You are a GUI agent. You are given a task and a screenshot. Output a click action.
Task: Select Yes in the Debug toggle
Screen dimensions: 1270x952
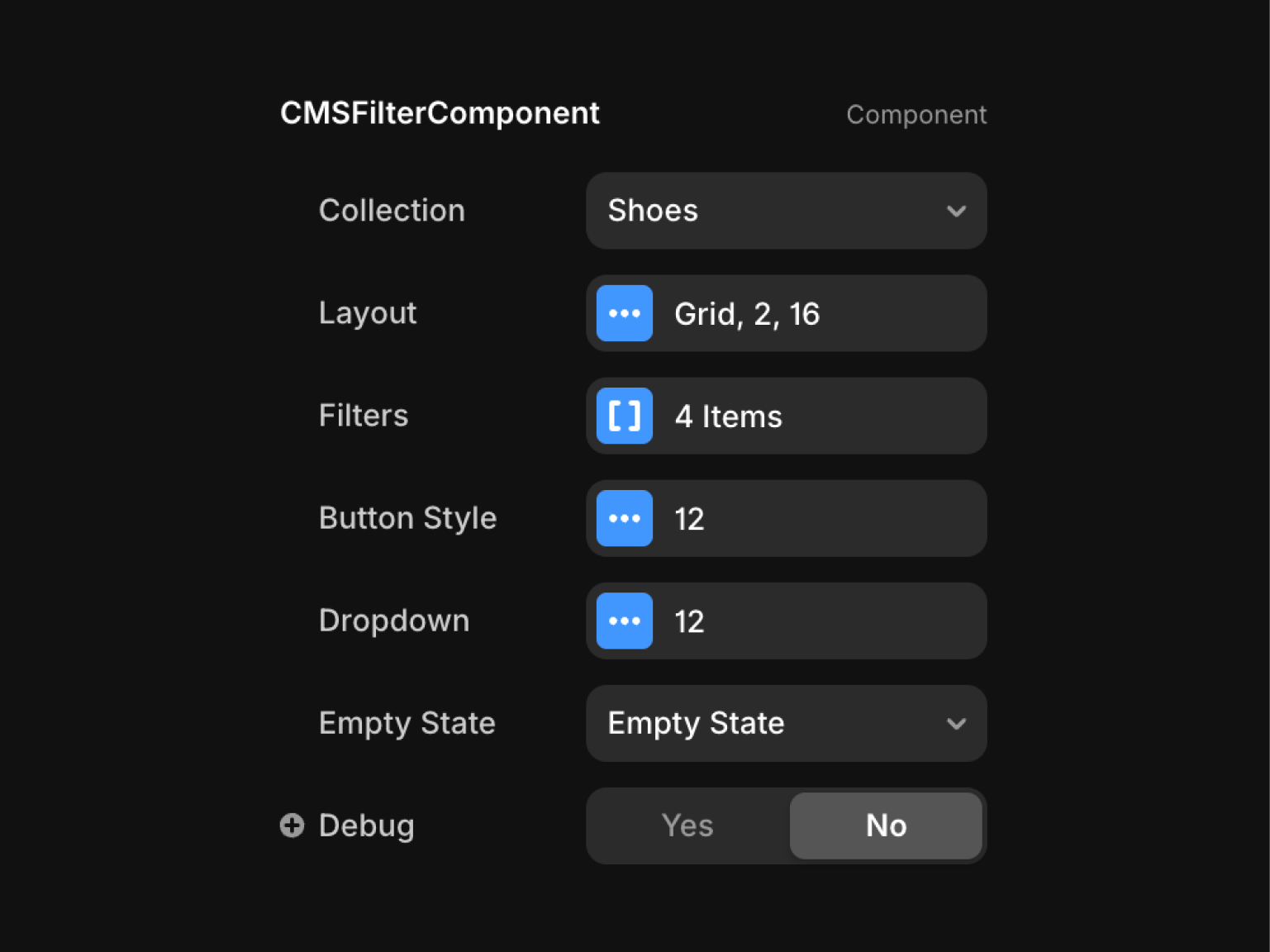687,826
